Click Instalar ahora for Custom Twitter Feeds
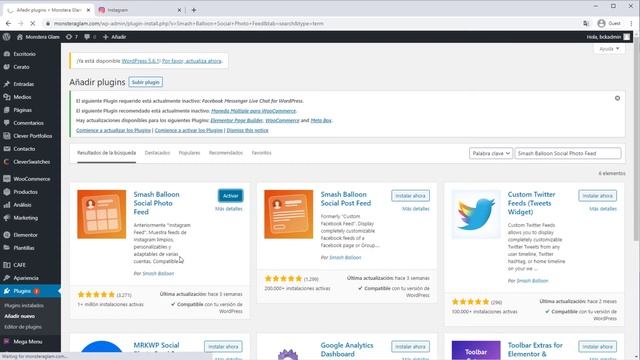This screenshot has height=360, width=640. [598, 196]
